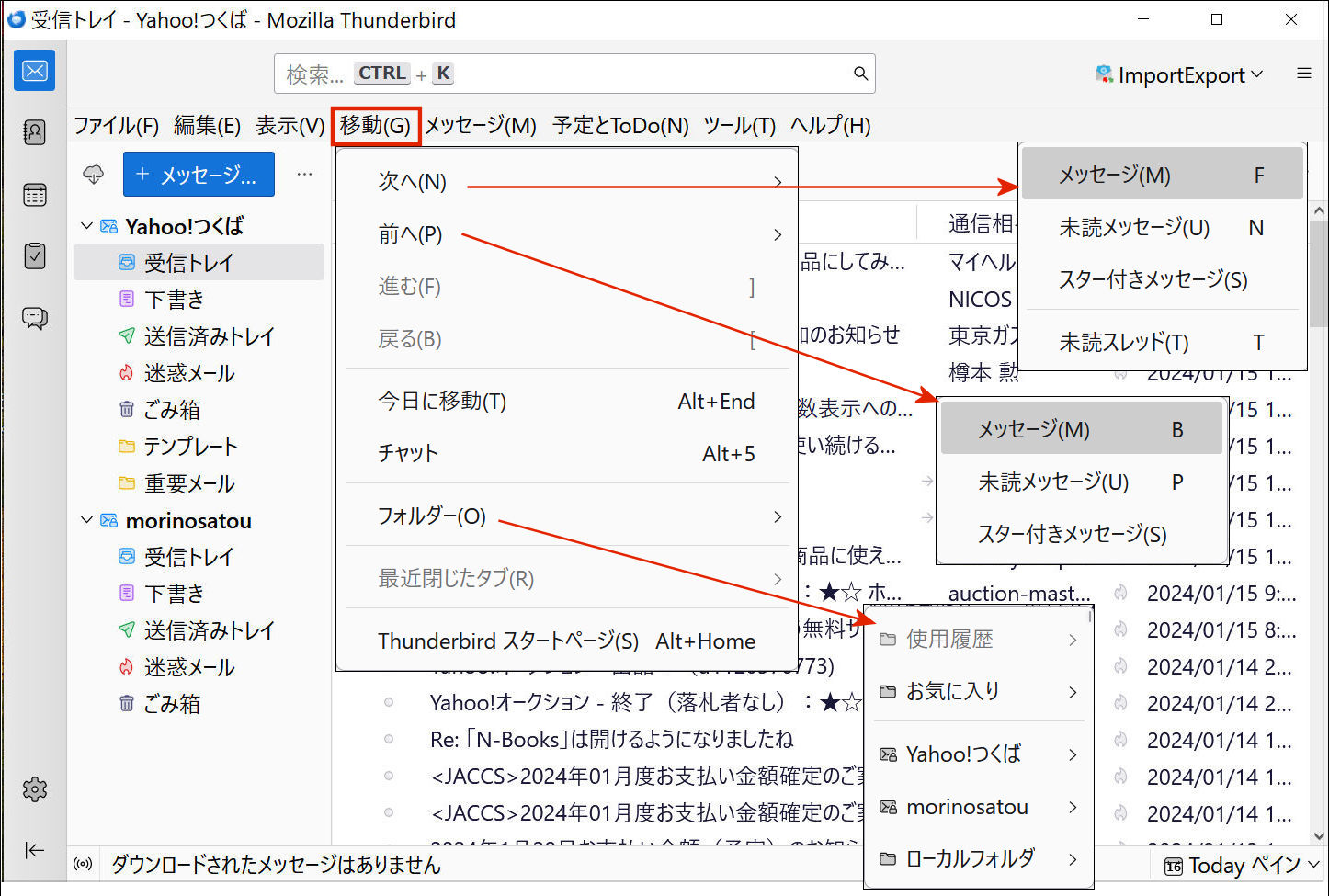
Task: Open the Address Book from sidebar
Action: pos(34,132)
